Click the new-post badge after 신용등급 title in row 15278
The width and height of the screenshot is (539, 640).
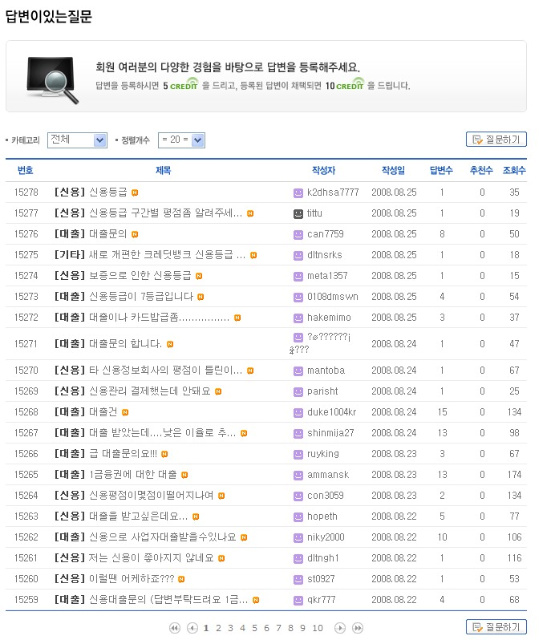coord(135,193)
